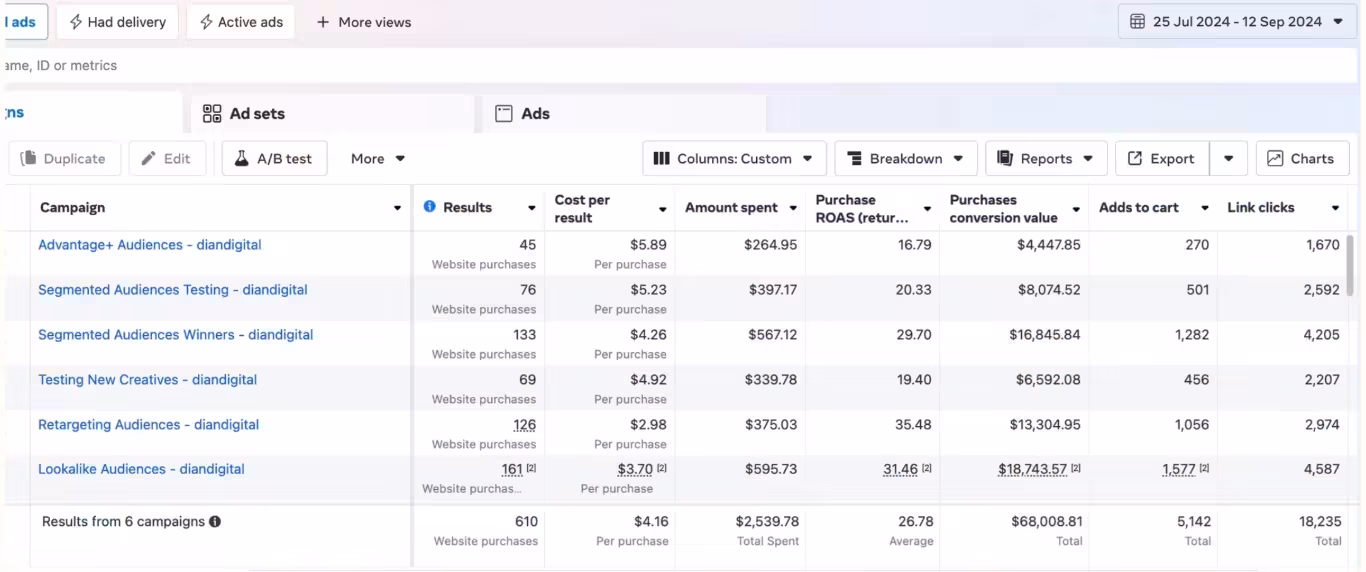
Task: Open Campaign column header menu
Action: tap(398, 208)
